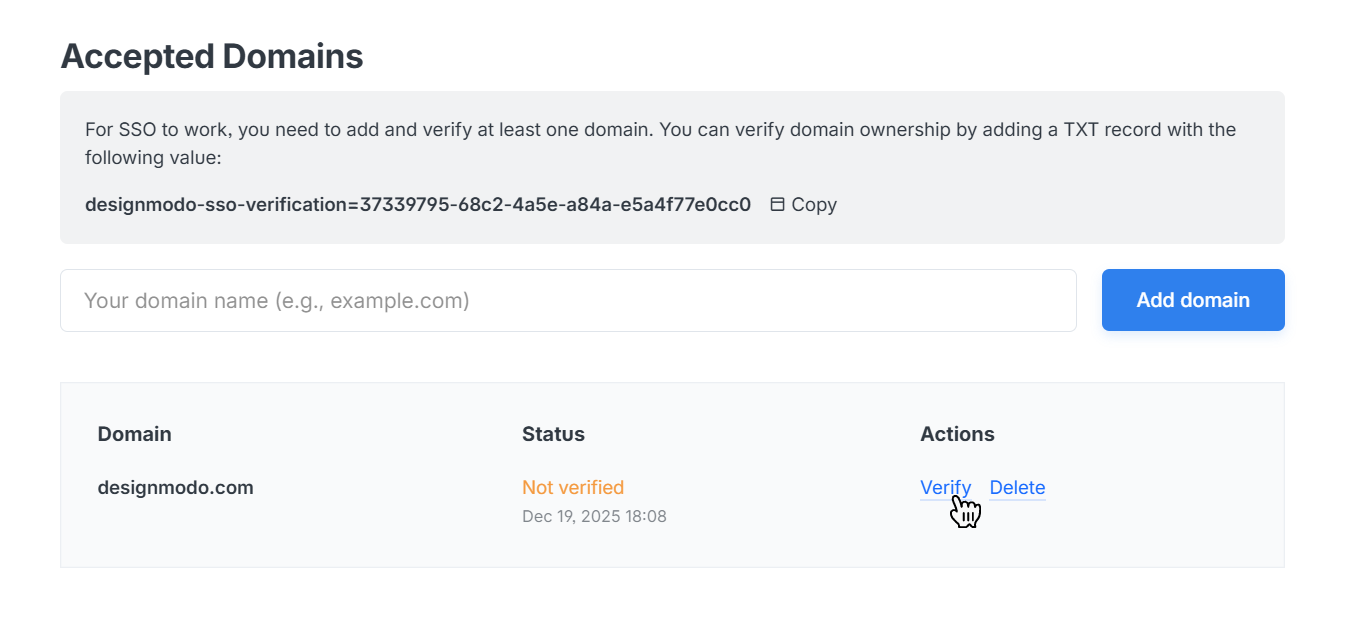
Task: Click the Copy label text
Action: click(814, 205)
